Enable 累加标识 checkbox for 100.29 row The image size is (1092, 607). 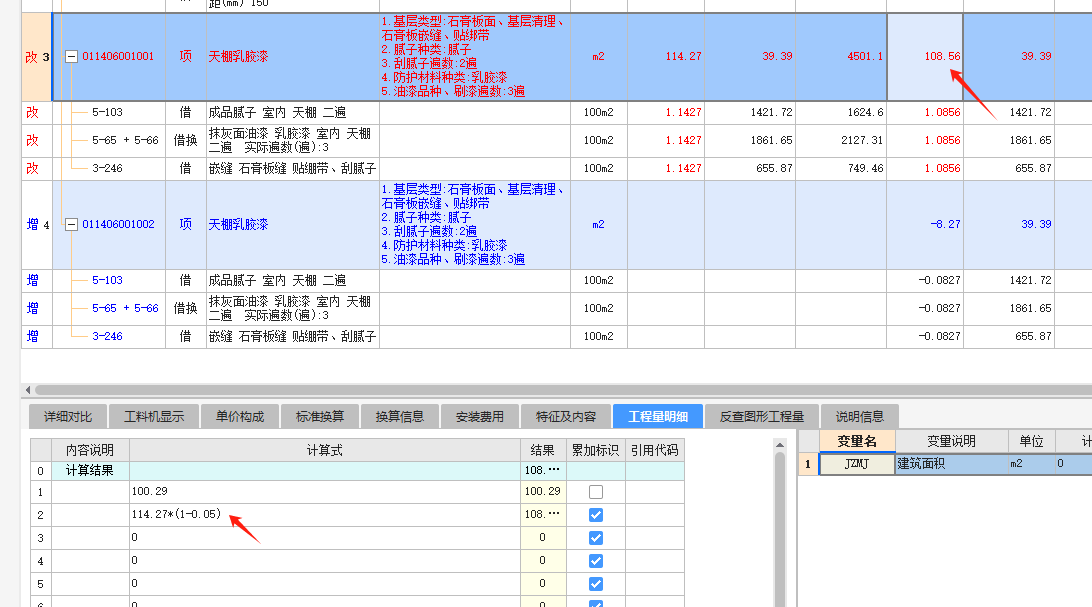pos(595,491)
